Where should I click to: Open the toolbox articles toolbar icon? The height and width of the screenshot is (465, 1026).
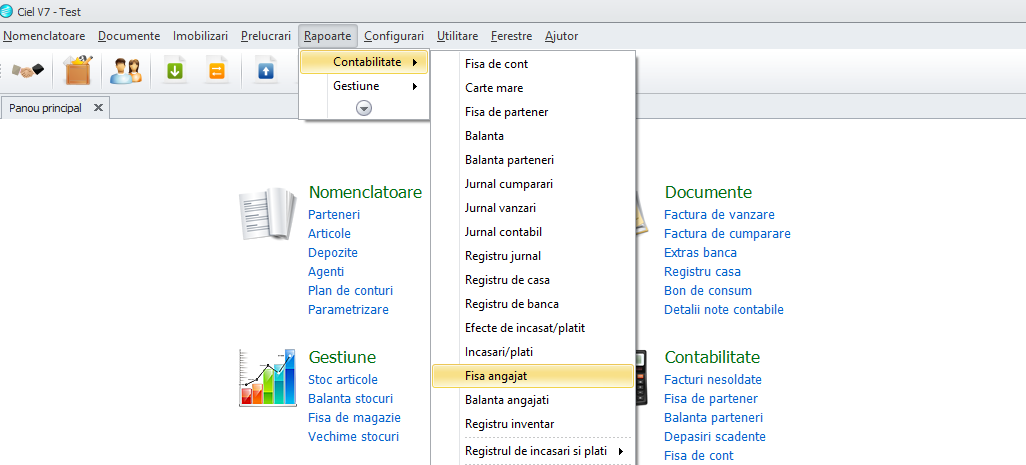coord(78,70)
